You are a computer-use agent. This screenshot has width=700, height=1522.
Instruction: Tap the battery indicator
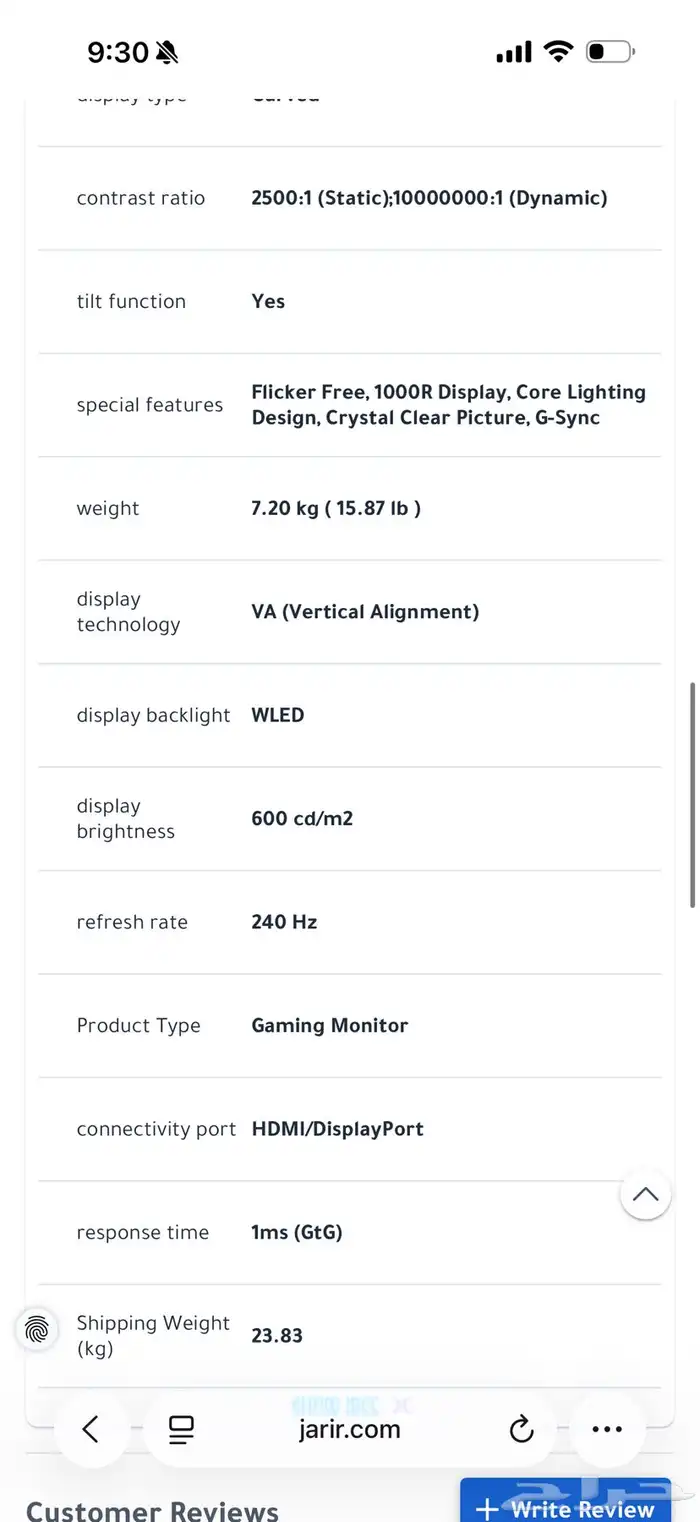(609, 51)
